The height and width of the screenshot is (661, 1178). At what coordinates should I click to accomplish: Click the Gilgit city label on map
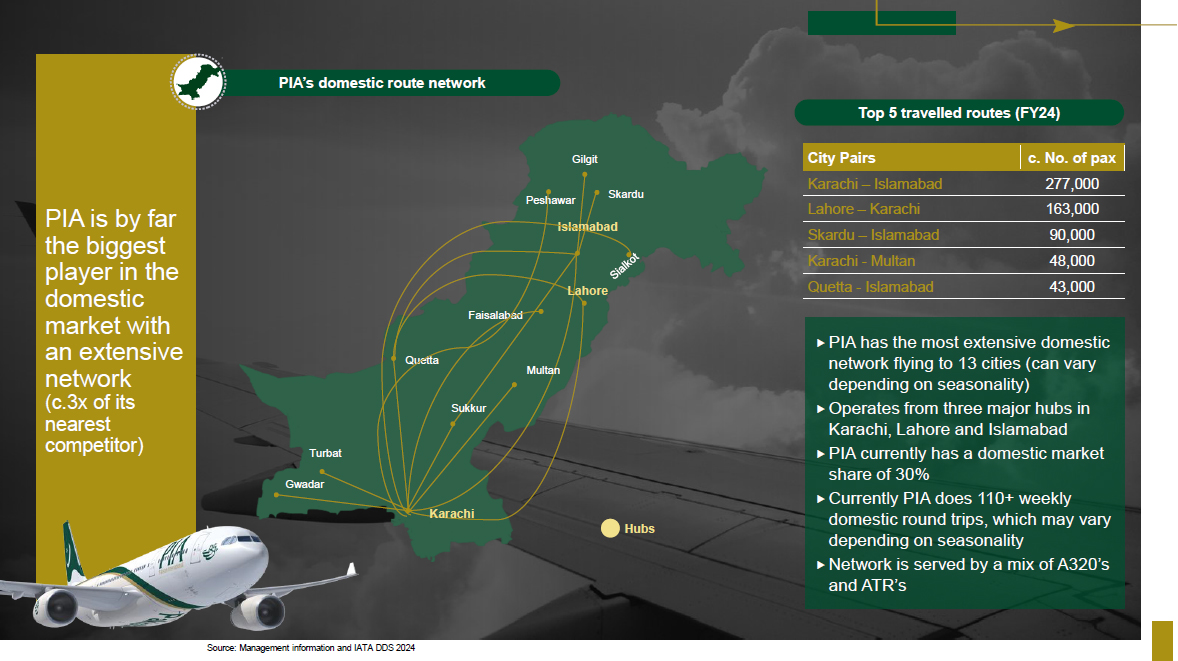coord(584,158)
